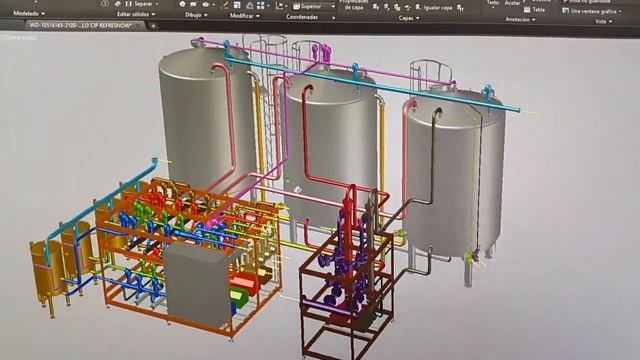Open Propiedades de capa
The image size is (640, 360).
coord(353,4)
